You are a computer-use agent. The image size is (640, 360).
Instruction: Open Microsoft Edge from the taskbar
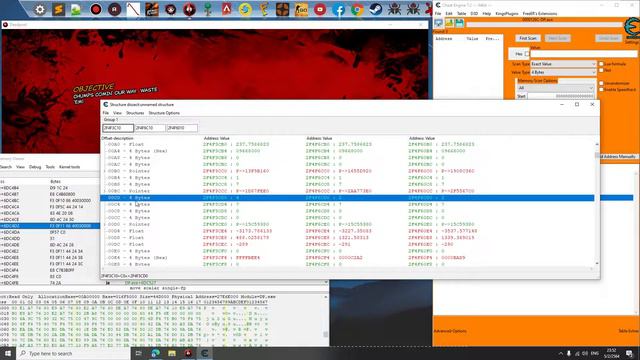point(156,353)
